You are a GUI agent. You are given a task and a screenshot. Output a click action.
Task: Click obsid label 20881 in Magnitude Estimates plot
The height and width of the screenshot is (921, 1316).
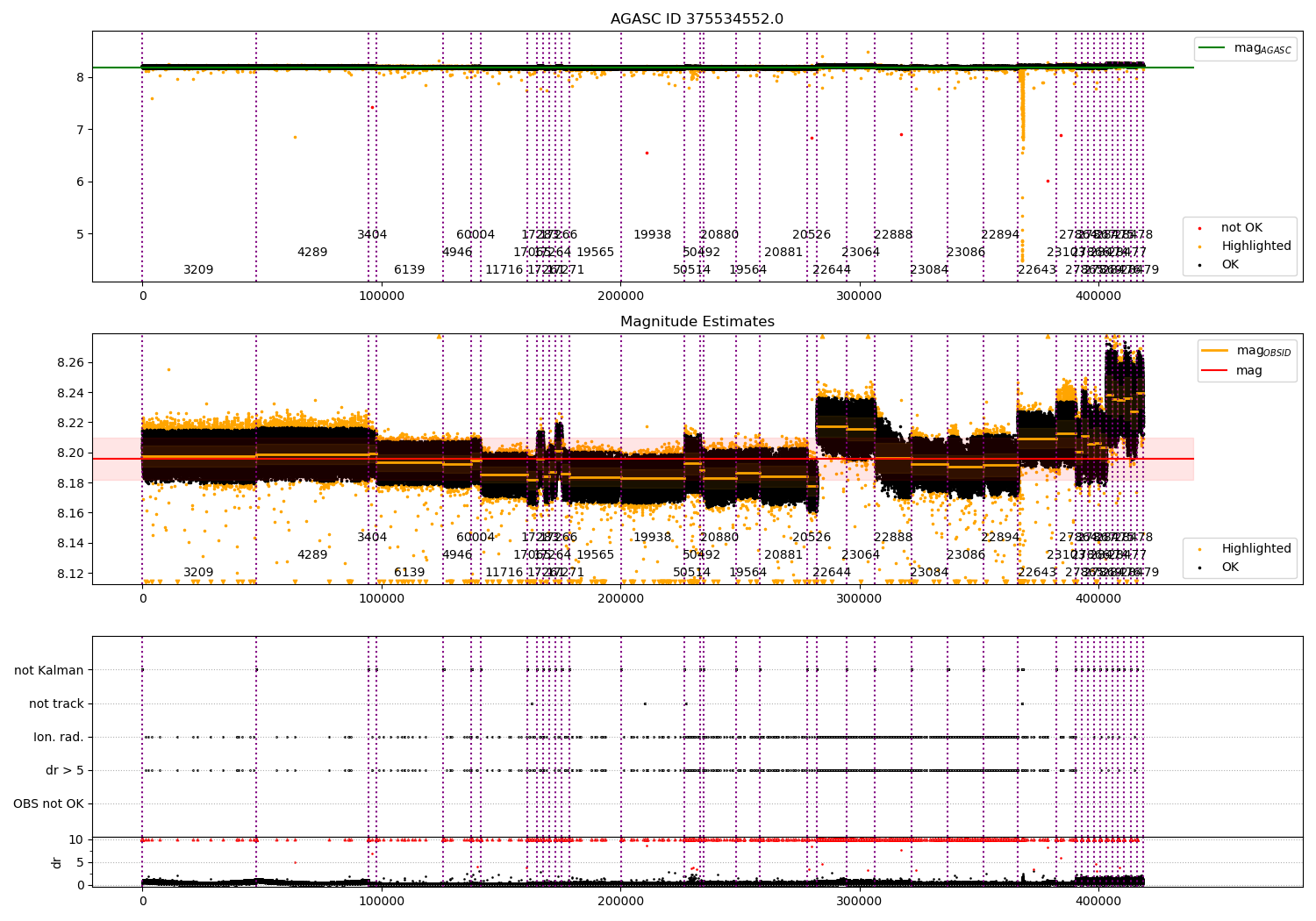click(783, 554)
